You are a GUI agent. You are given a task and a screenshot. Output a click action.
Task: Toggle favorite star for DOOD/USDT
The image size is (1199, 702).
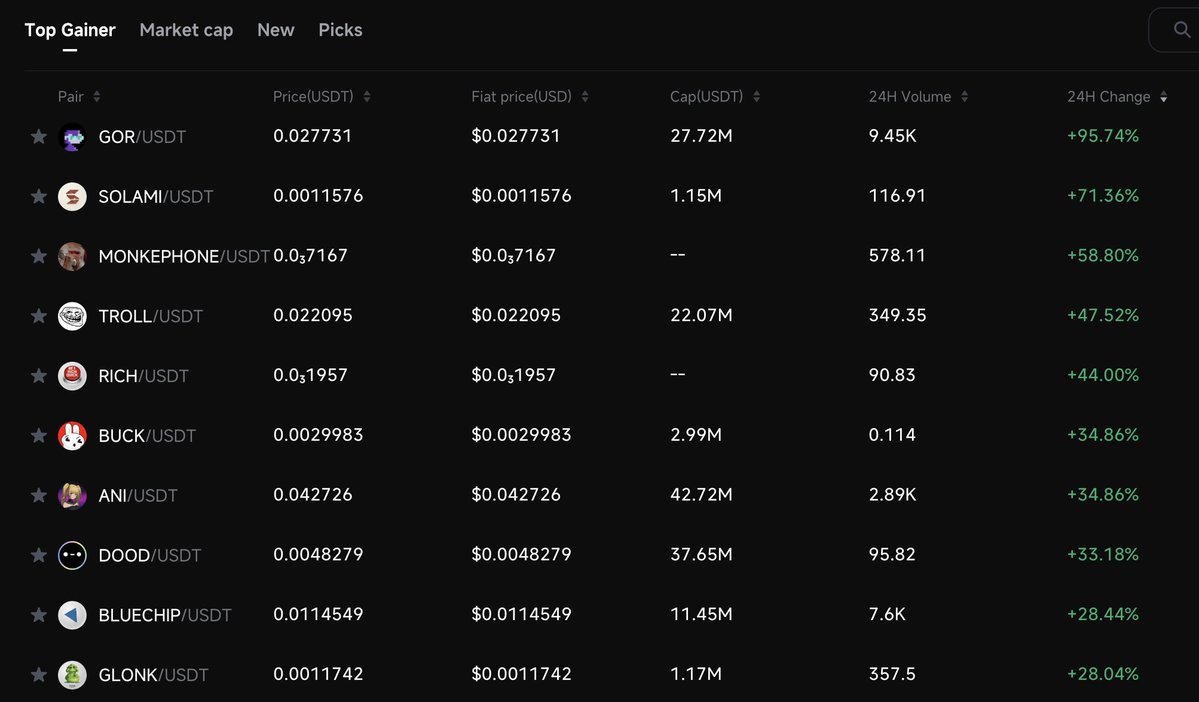click(38, 555)
